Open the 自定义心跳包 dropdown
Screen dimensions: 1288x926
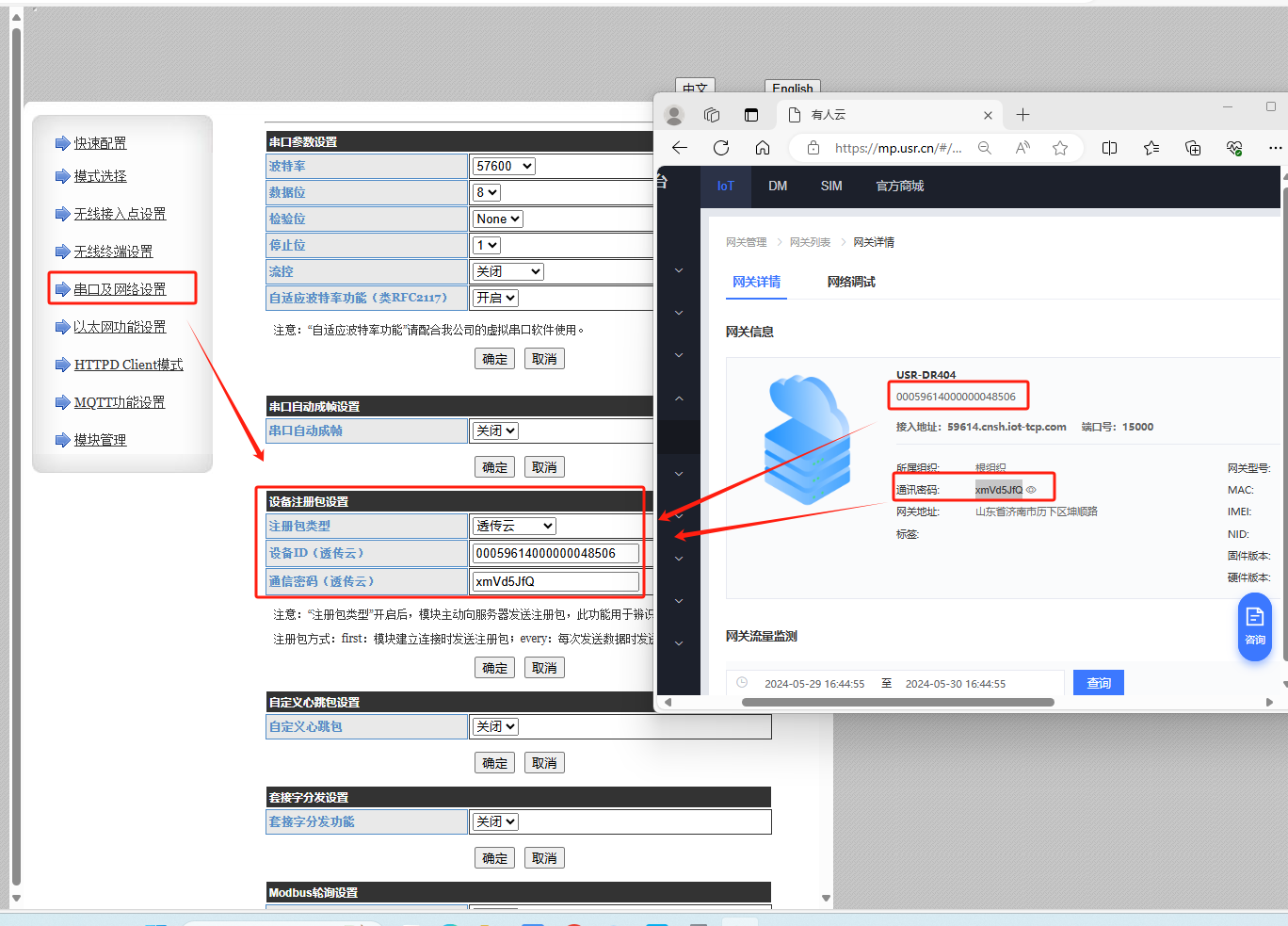tap(495, 726)
